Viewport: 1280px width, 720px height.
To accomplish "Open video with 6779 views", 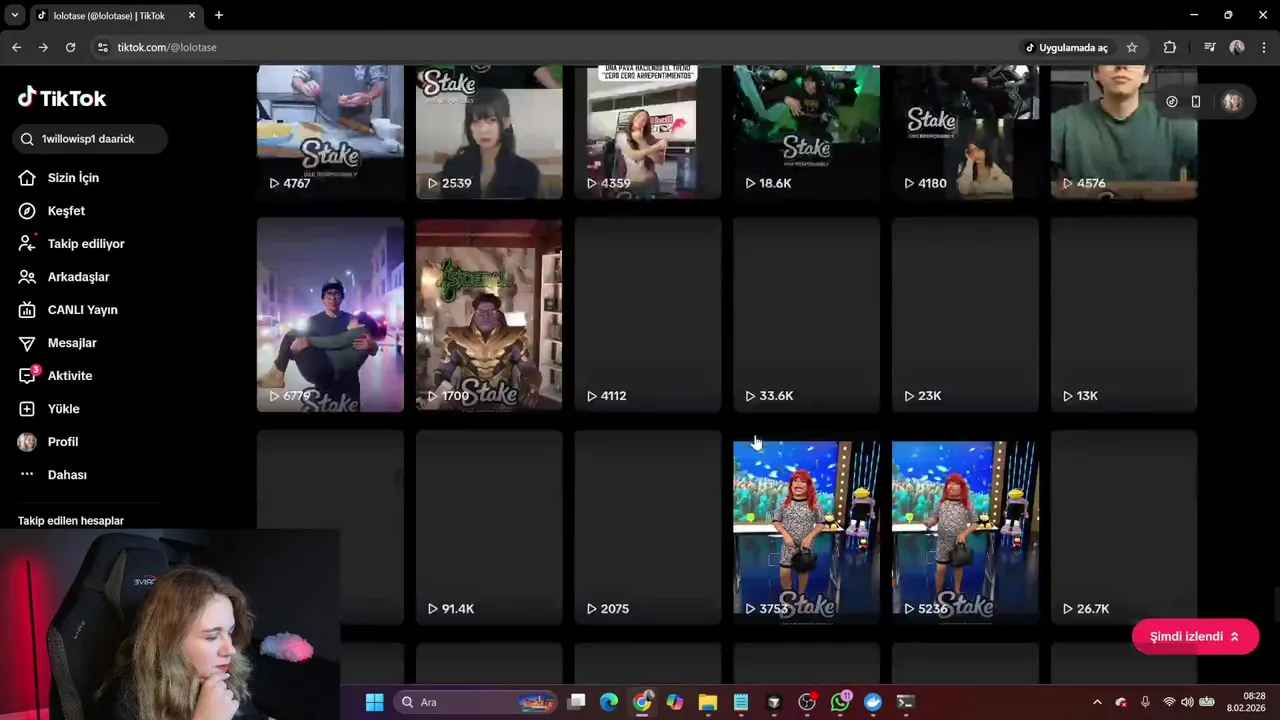I will 330,315.
